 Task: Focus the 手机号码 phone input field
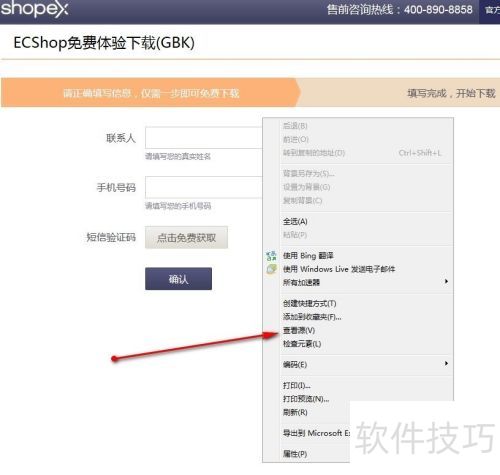204,187
